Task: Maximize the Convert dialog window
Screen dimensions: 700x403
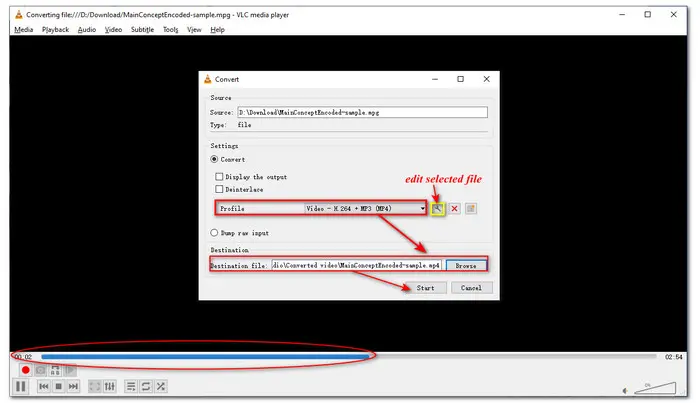Action: pos(461,79)
